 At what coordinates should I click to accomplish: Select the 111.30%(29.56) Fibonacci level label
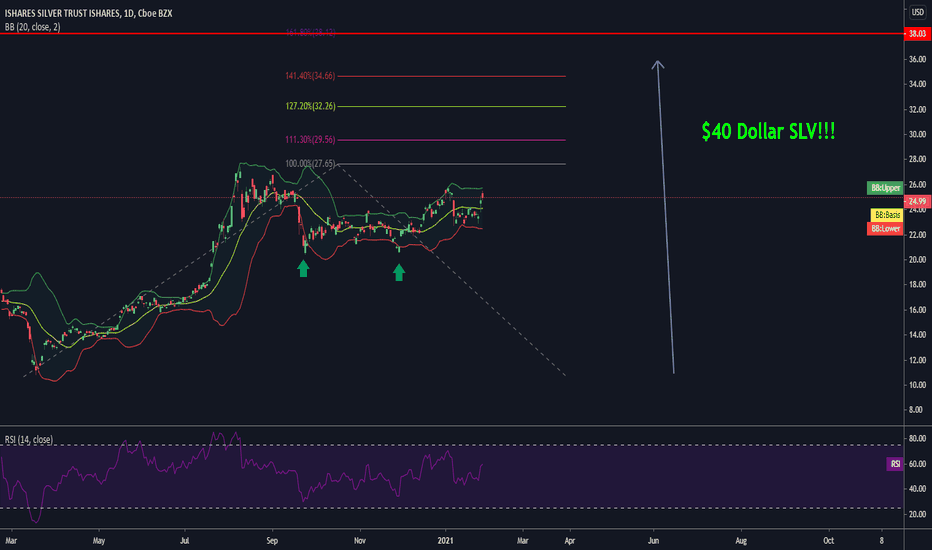(310, 140)
